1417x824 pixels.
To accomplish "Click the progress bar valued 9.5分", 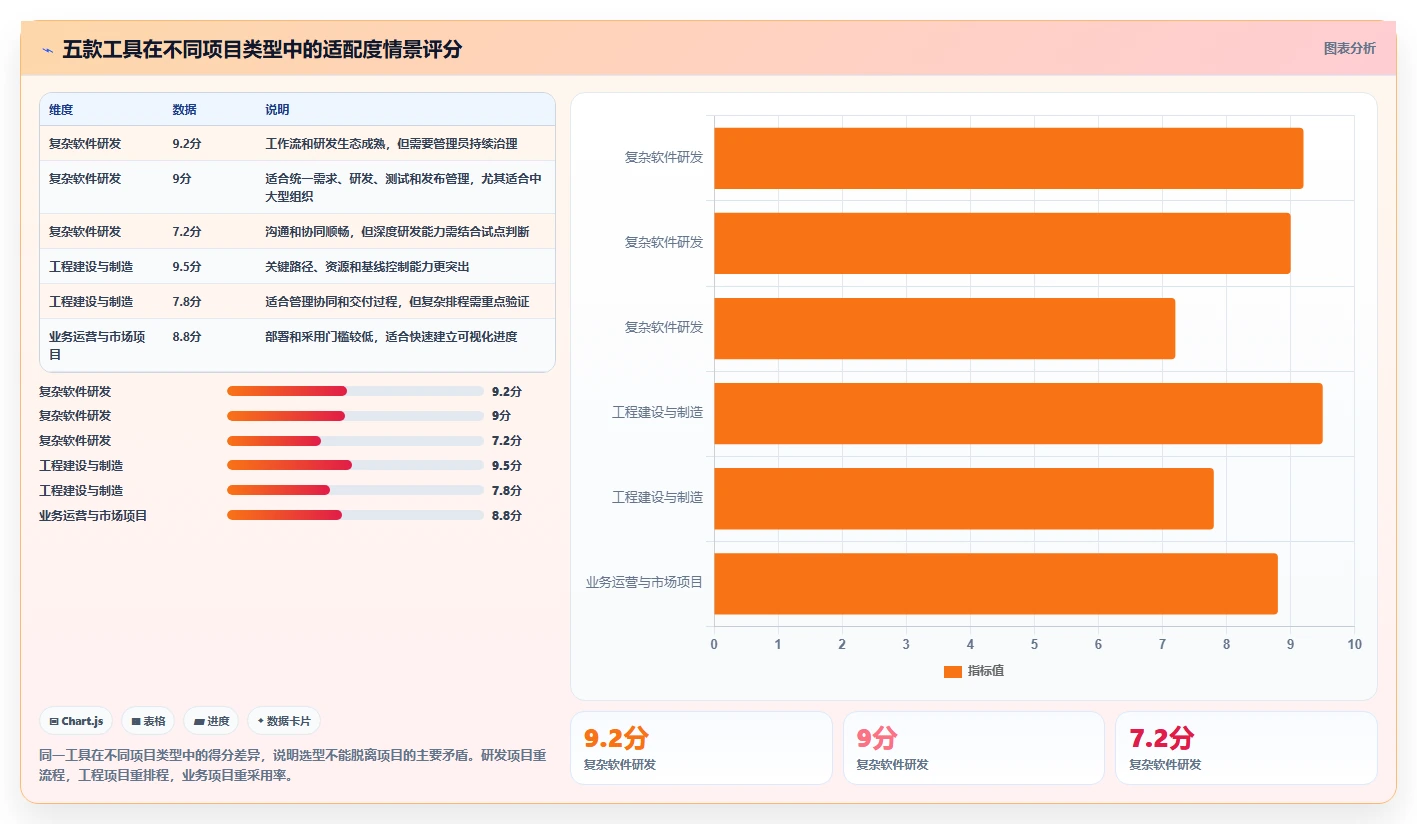I will tap(355, 465).
